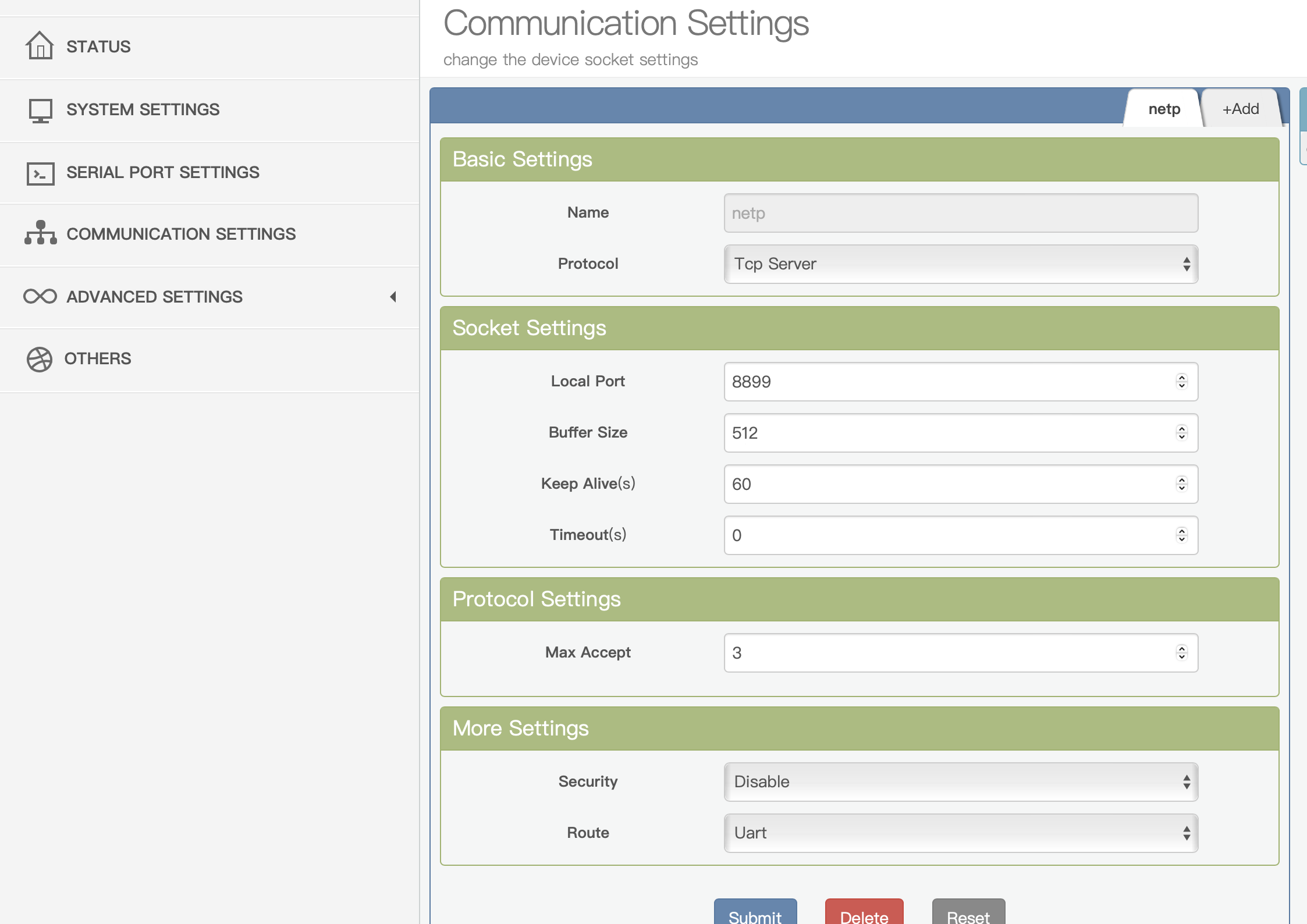Screen dimensions: 1307x924
Task: Click the Buffer Size stepper arrows
Action: point(1181,433)
